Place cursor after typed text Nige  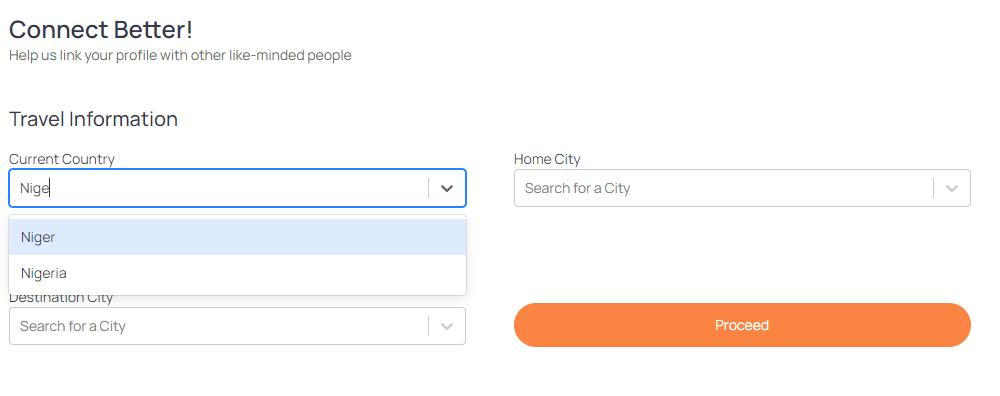[50, 188]
